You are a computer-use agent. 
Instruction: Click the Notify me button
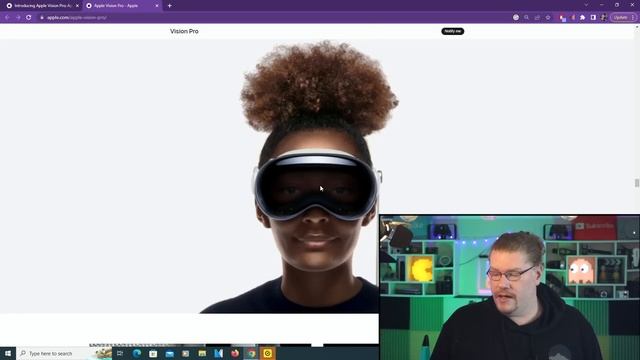pyautogui.click(x=452, y=31)
